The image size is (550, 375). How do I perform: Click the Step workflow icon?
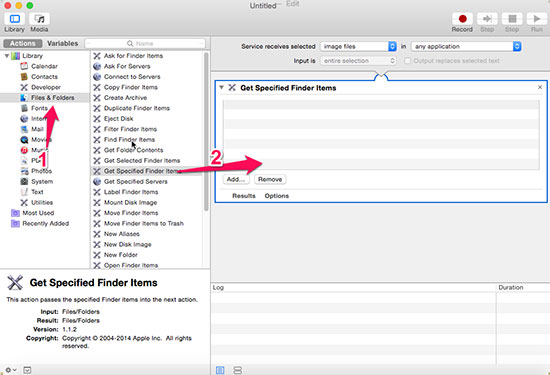coord(487,19)
